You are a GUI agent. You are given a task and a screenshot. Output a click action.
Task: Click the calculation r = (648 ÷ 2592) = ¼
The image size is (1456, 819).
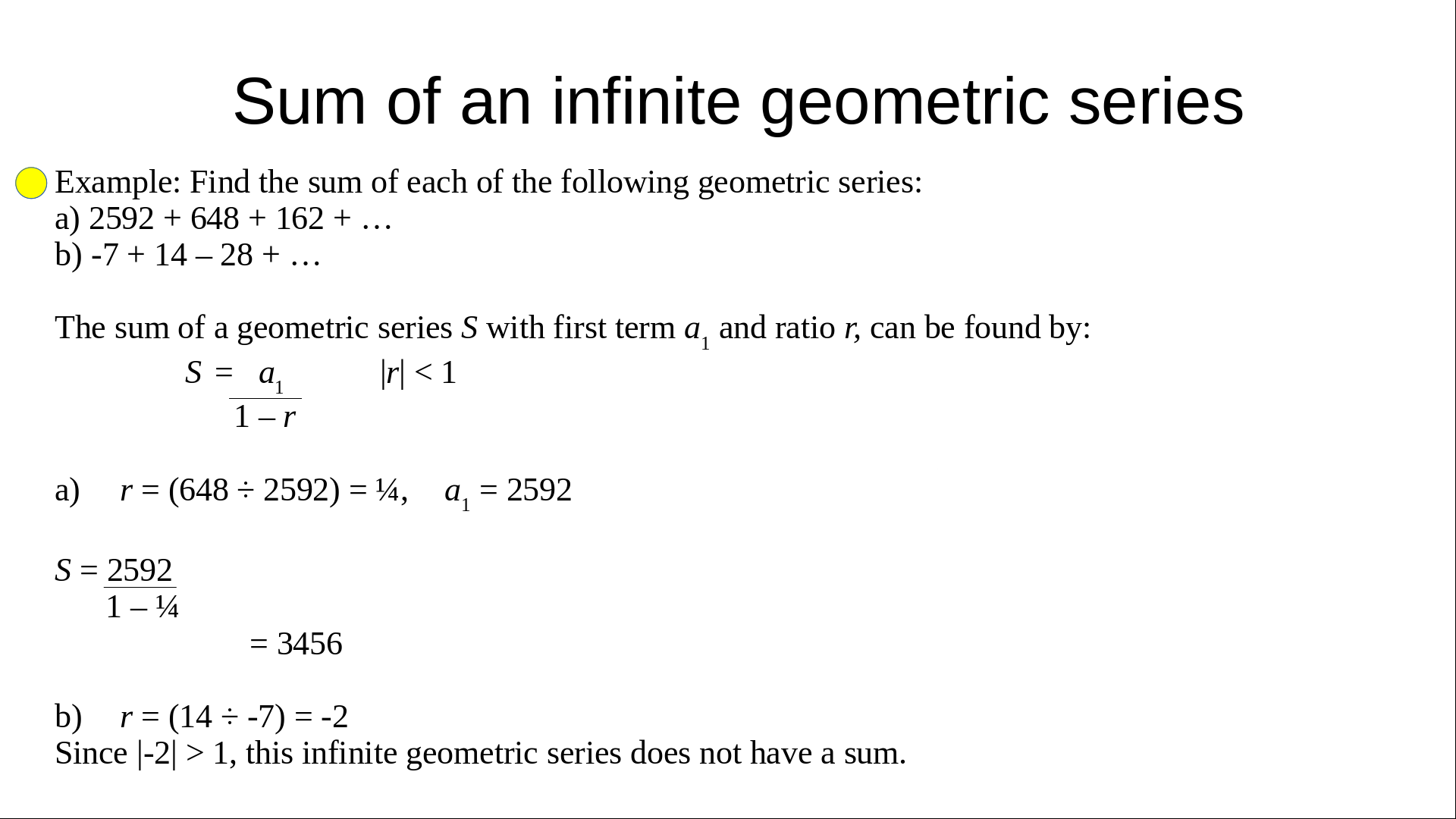[264, 491]
